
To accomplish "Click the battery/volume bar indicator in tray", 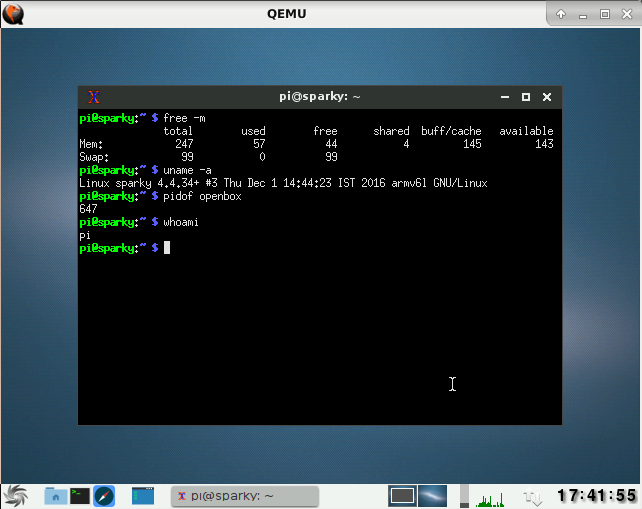I will point(464,496).
